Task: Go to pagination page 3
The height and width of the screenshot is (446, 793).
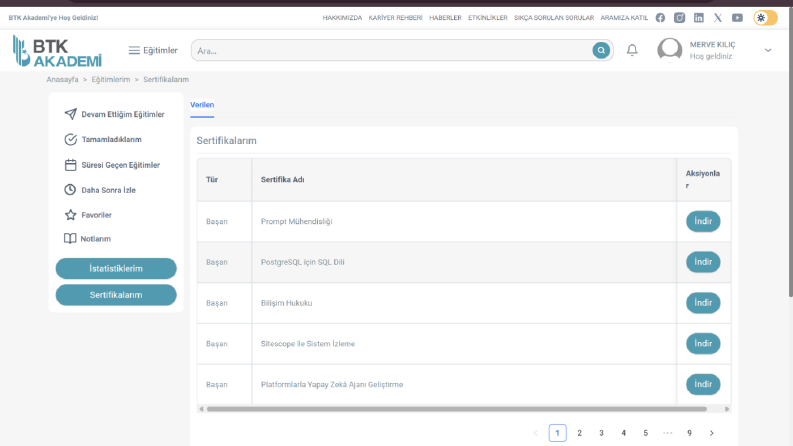Action: 601,433
